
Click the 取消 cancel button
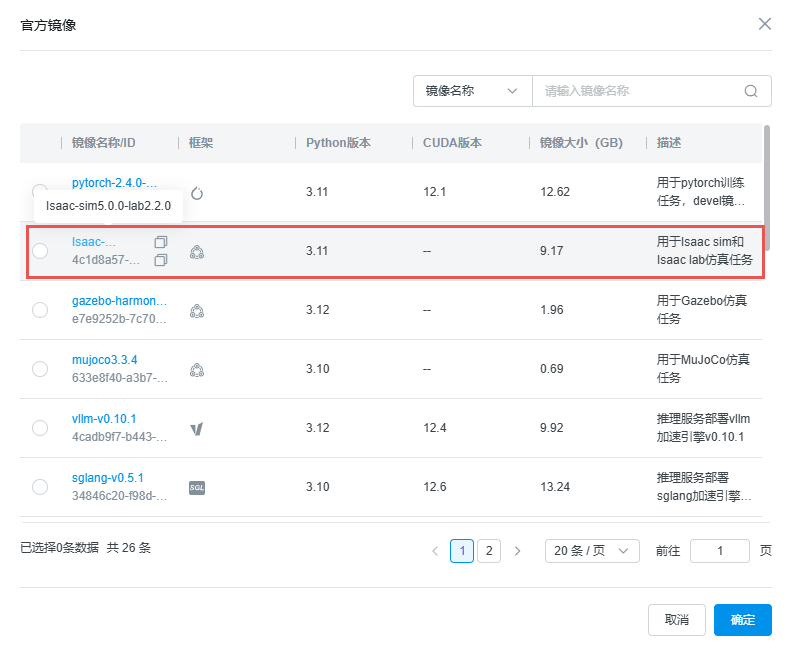pos(677,620)
